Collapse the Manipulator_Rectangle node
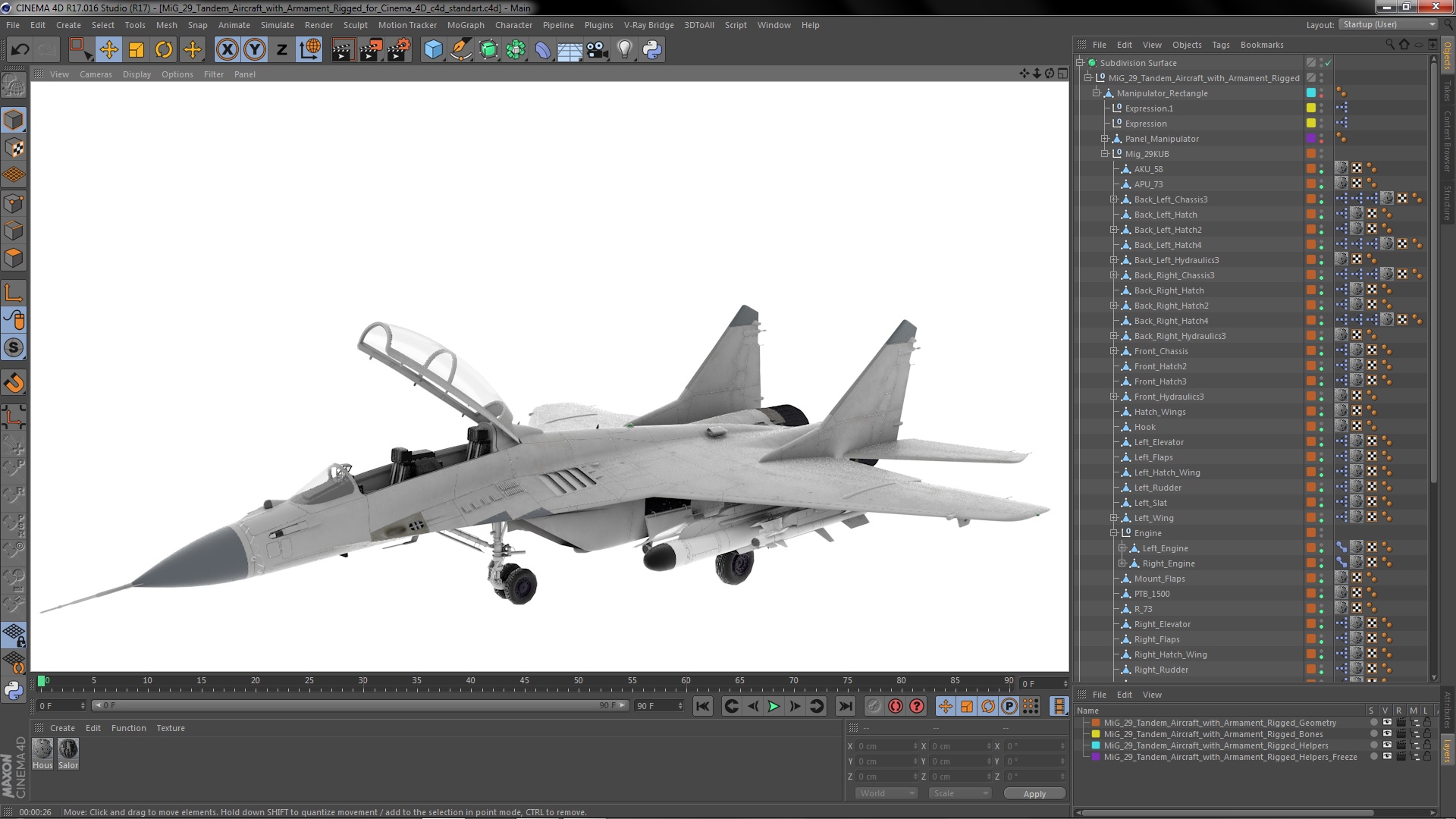 [x=1097, y=93]
